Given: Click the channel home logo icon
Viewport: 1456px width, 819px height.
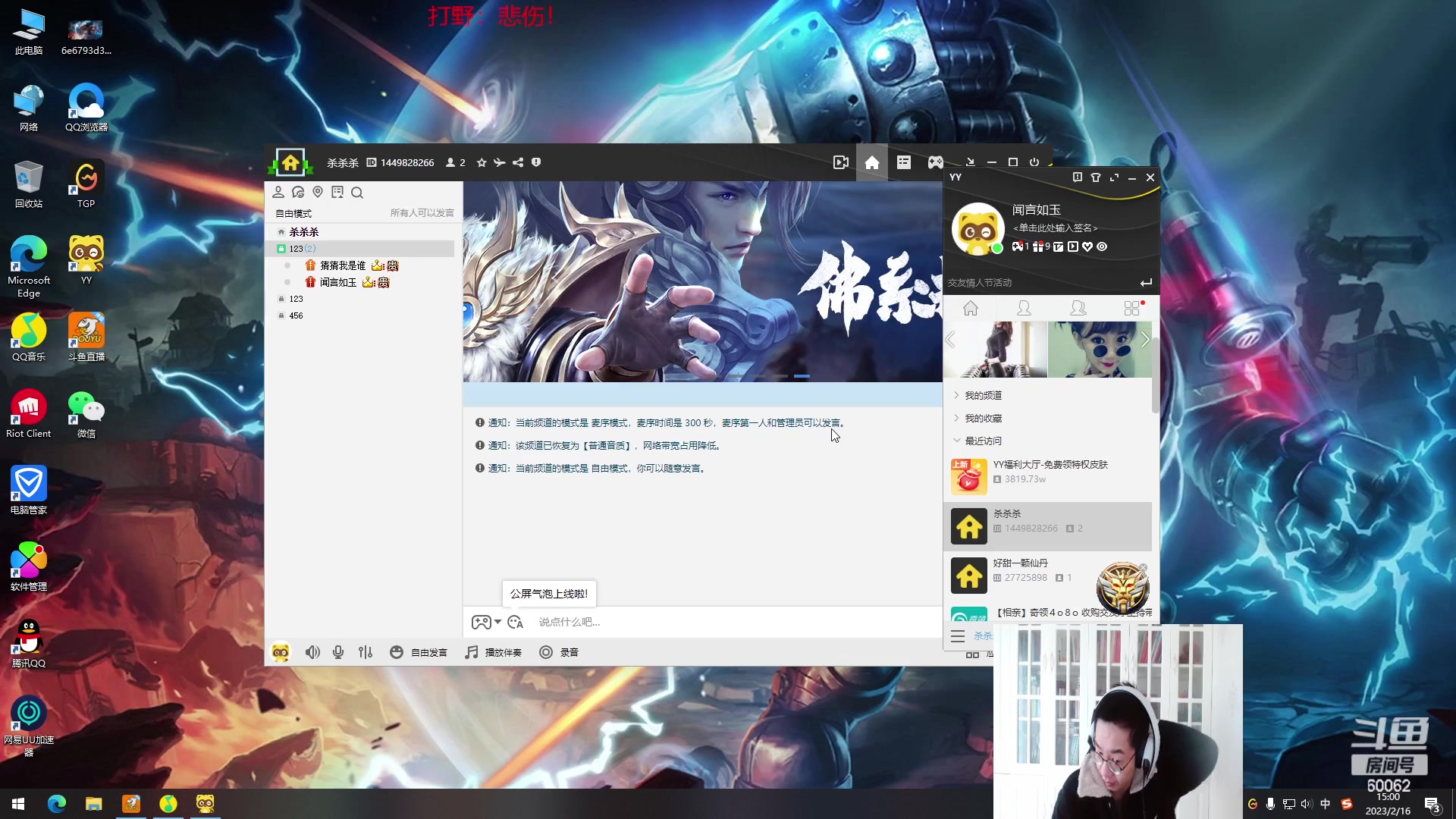Looking at the screenshot, I should point(290,162).
